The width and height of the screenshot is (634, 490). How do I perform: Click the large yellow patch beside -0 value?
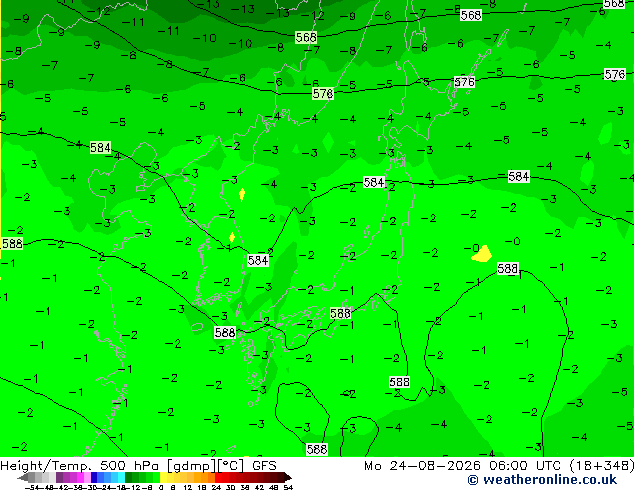[482, 254]
